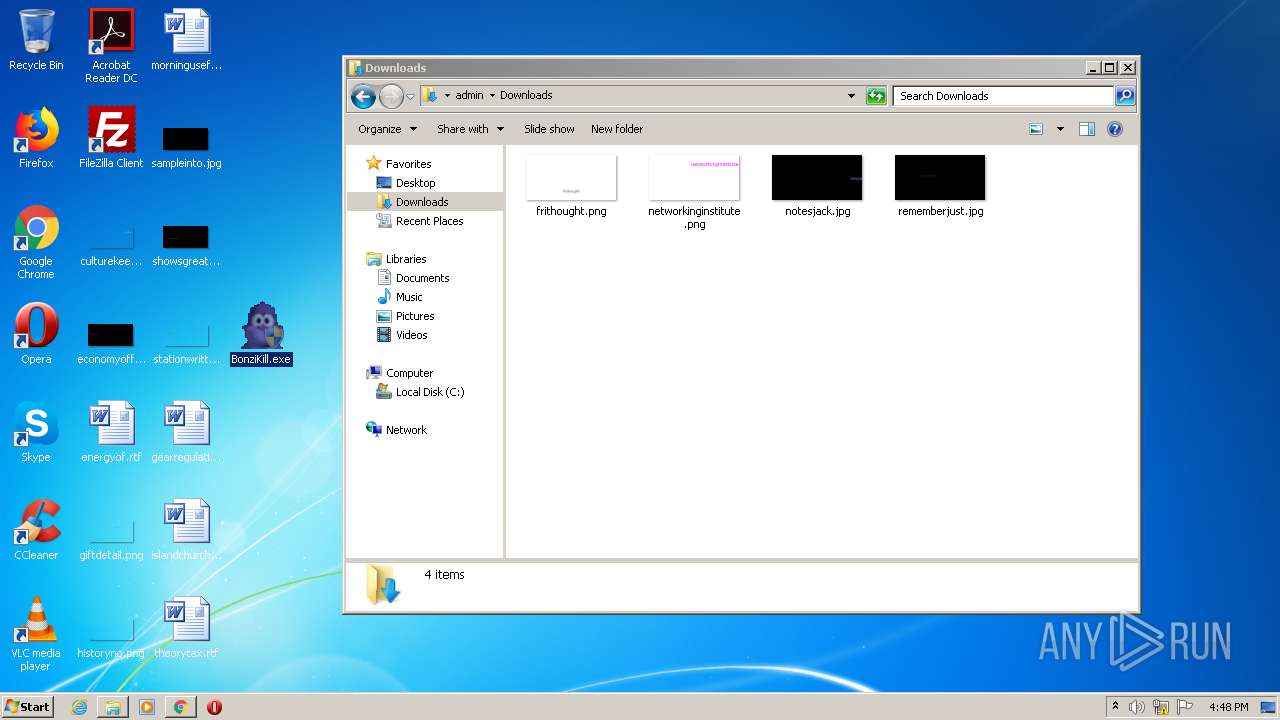Launch Acrobat Reader DC from the desktop
This screenshot has height=720, width=1280.
[x=111, y=46]
